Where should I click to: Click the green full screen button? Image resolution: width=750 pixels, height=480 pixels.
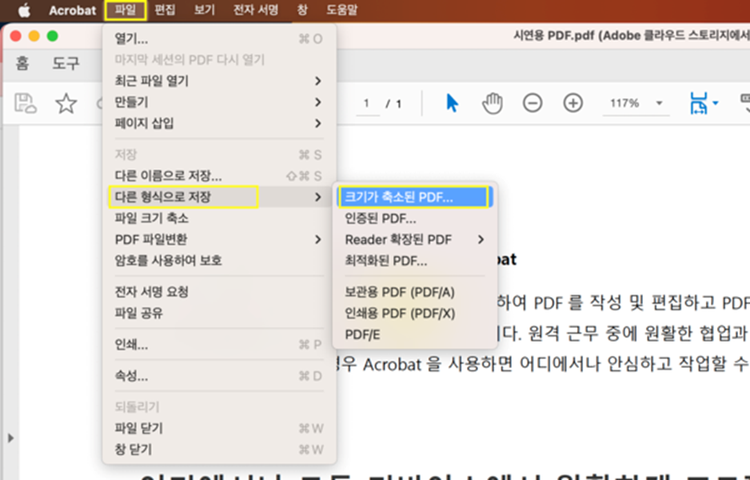(52, 36)
